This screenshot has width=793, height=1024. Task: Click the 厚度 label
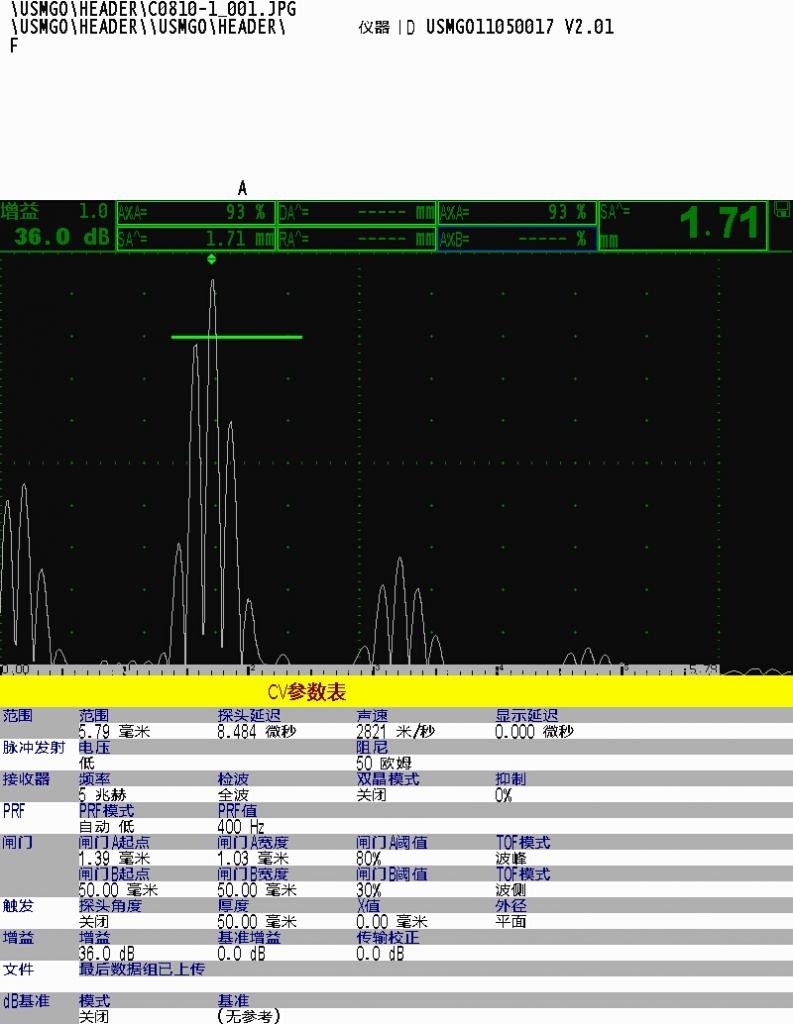pos(233,905)
